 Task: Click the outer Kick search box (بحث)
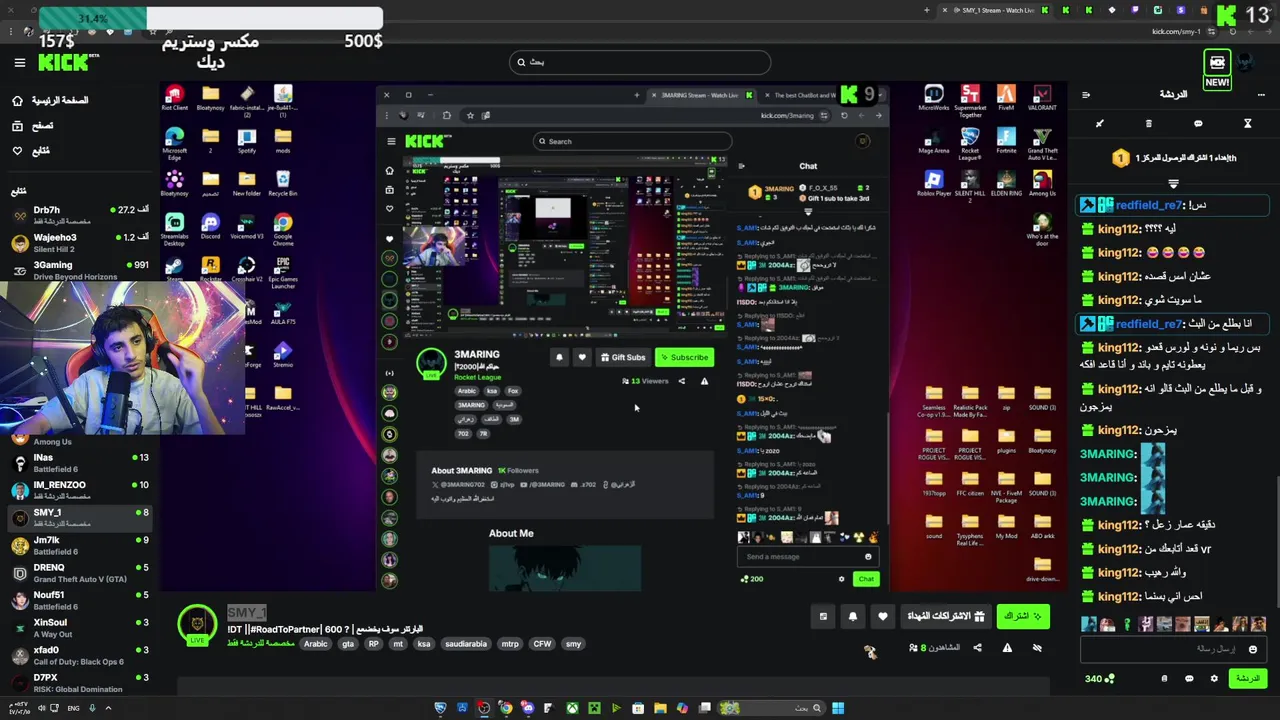pyautogui.click(x=640, y=62)
